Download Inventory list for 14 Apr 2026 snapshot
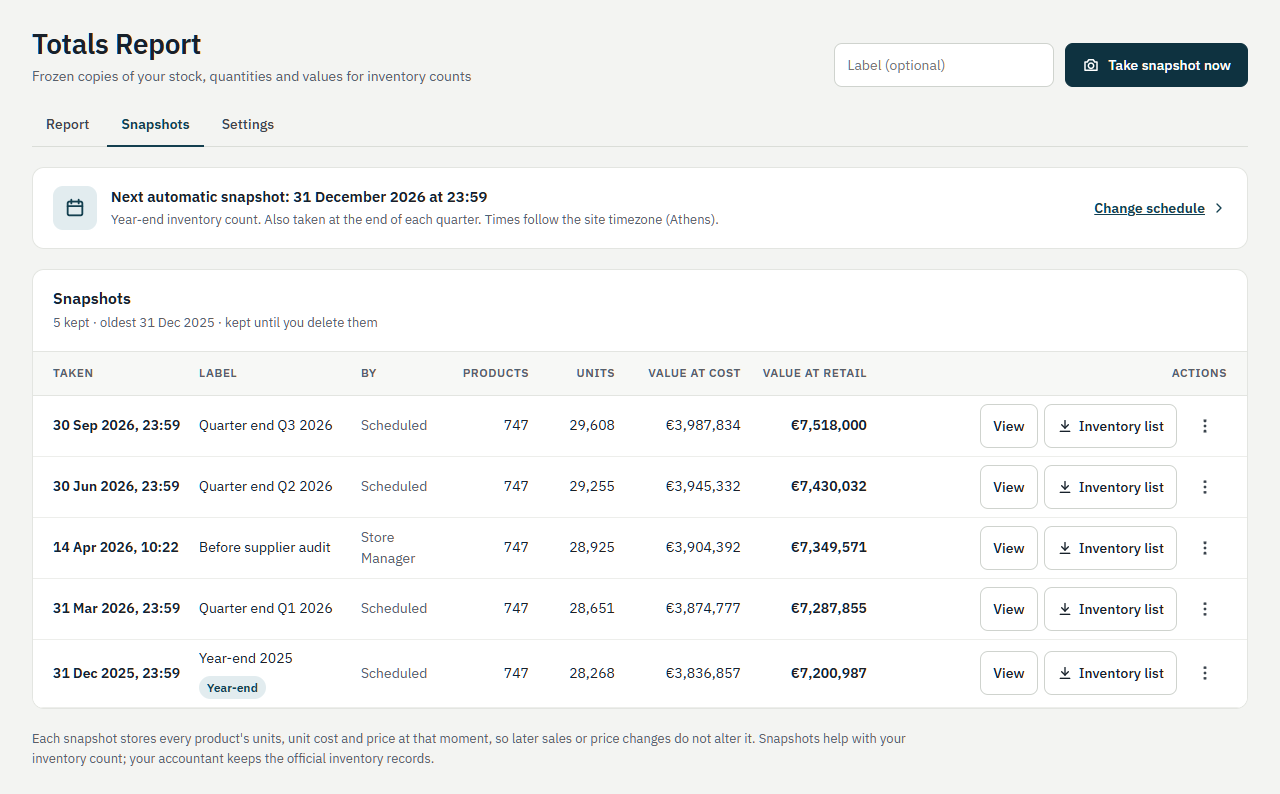Screen dimensions: 1280x794 pos(1110,548)
